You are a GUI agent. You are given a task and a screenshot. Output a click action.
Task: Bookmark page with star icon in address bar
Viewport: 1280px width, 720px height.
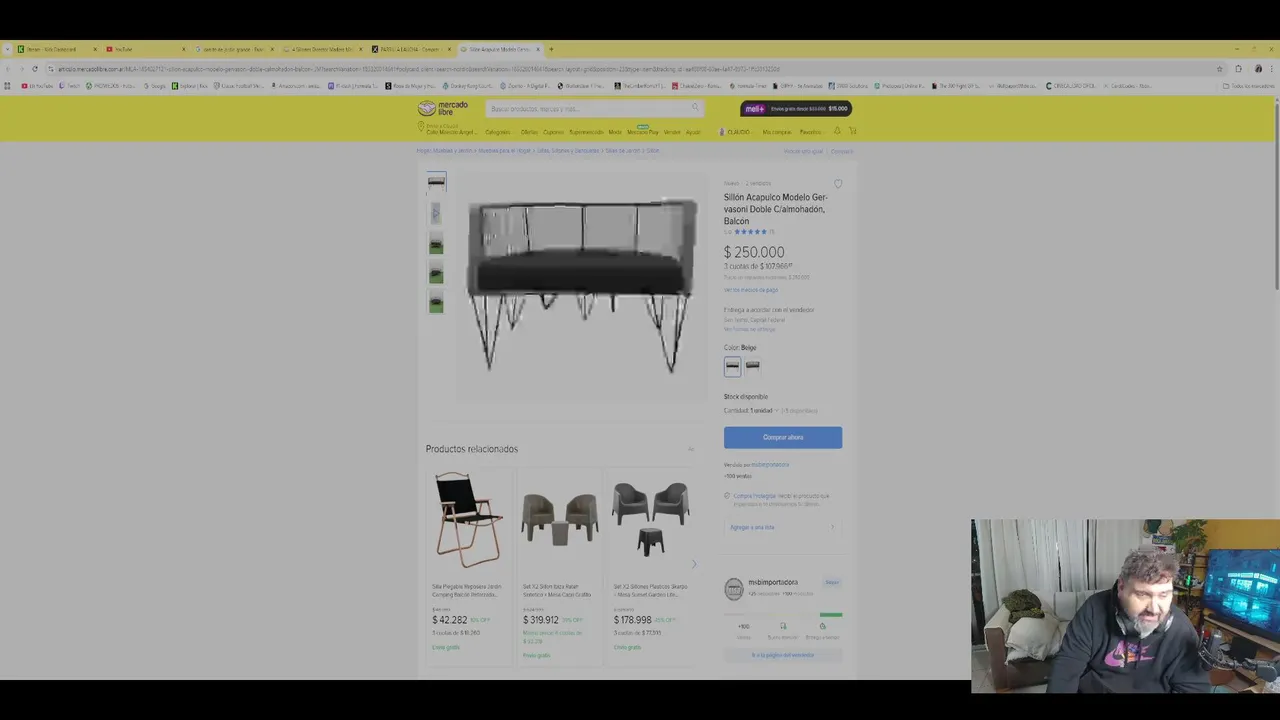click(1219, 69)
